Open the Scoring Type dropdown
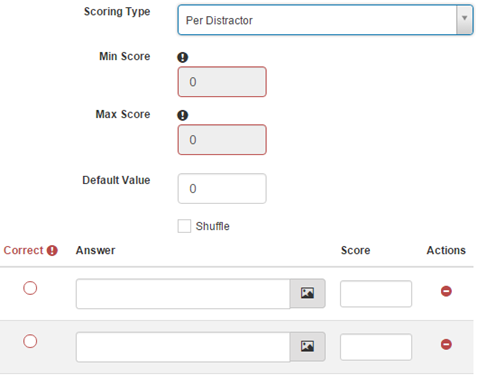The image size is (478, 375). [325, 20]
